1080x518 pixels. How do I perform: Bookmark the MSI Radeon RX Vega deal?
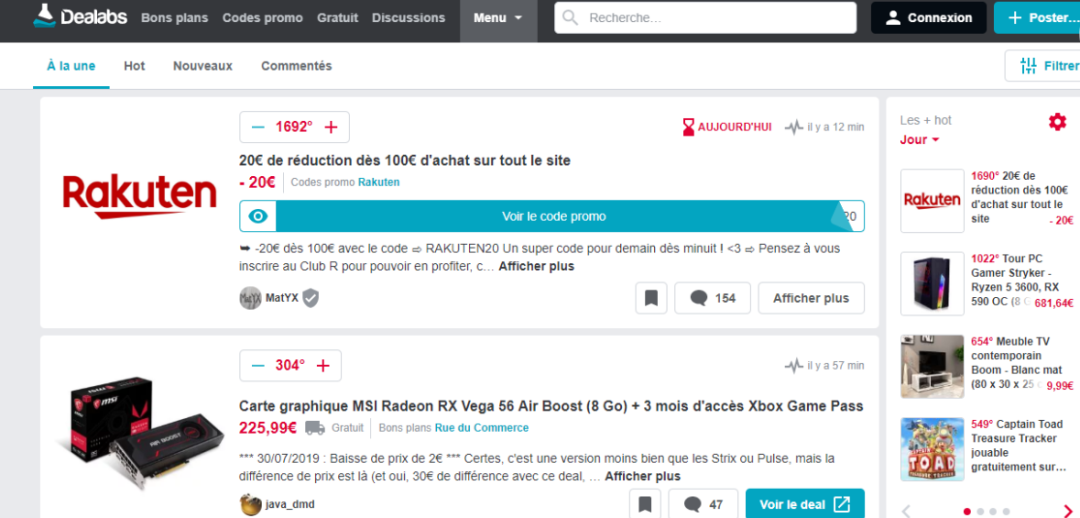645,504
